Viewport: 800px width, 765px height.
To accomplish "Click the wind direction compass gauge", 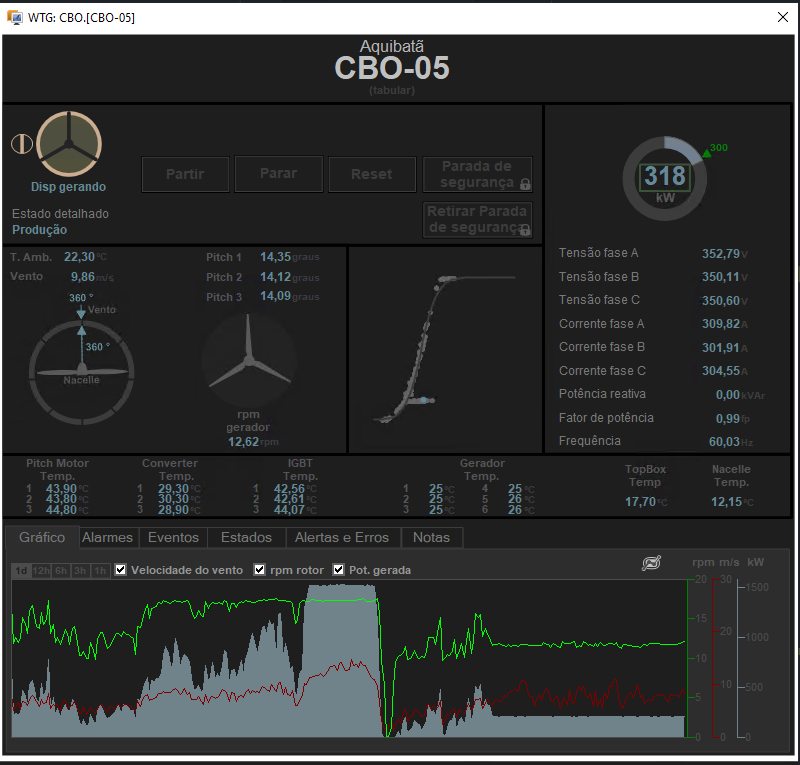I will (82, 373).
